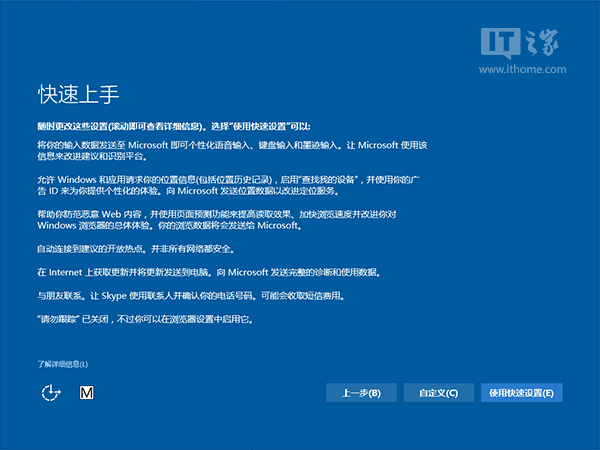Go back with 上一步(B) button
The image size is (600, 450).
coord(361,393)
